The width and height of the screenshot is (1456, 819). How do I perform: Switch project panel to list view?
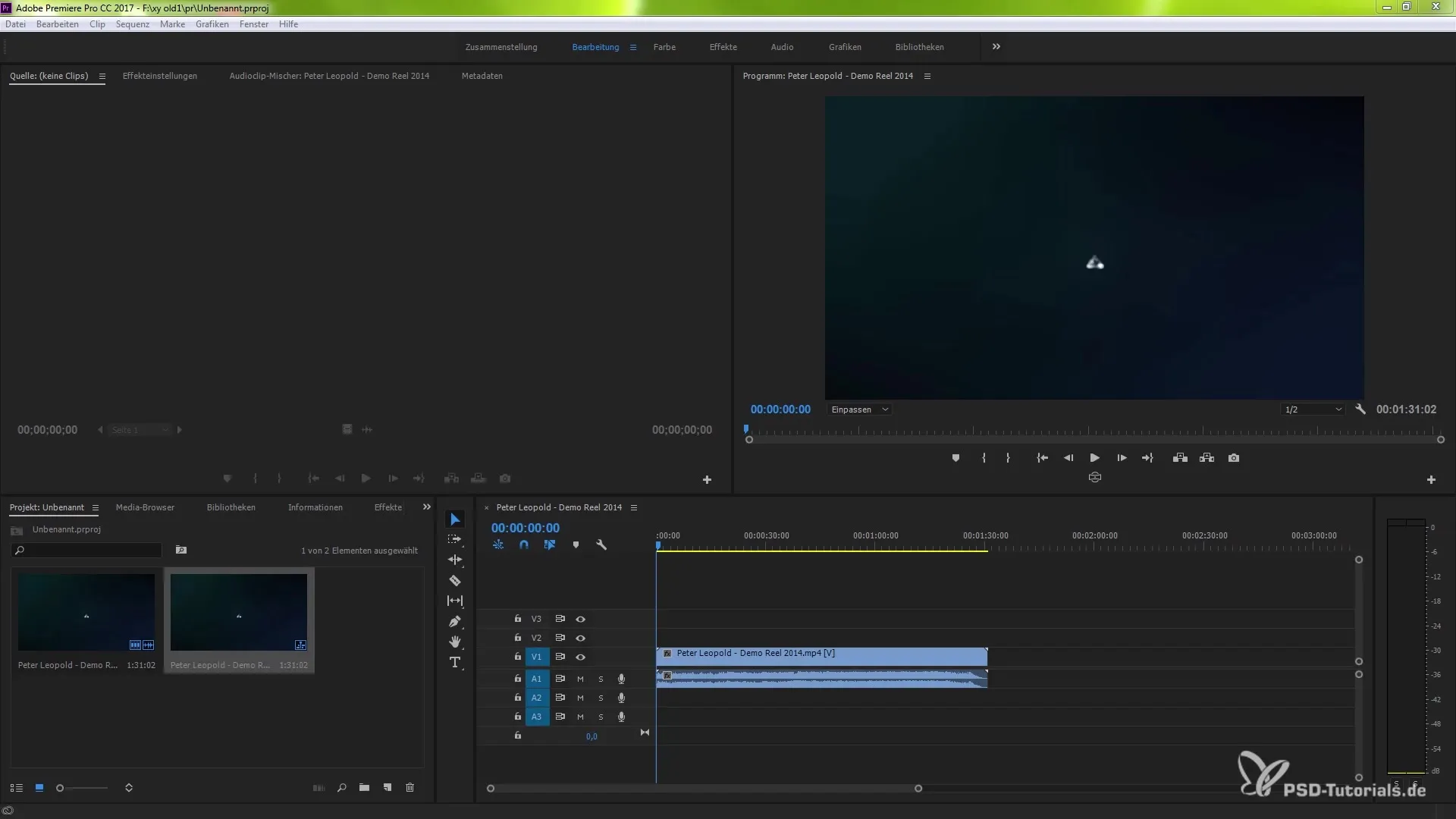pos(17,788)
